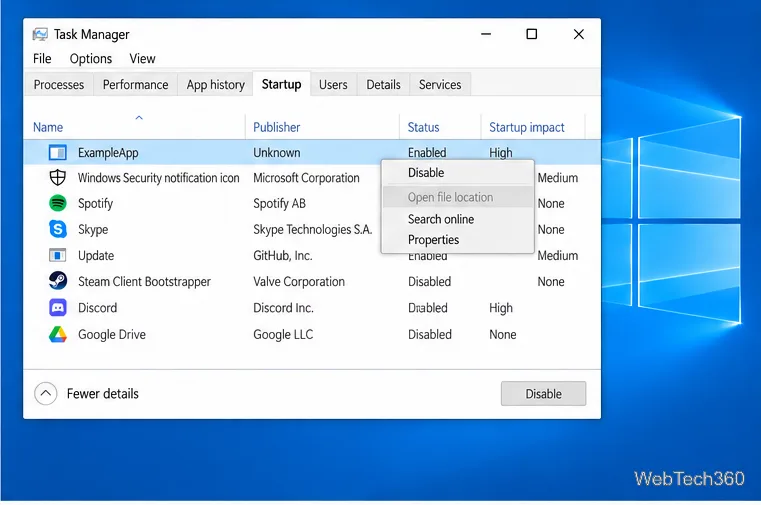Image resolution: width=761 pixels, height=505 pixels.
Task: Click the Microsoft Corporation publisher cell
Action: coord(306,178)
